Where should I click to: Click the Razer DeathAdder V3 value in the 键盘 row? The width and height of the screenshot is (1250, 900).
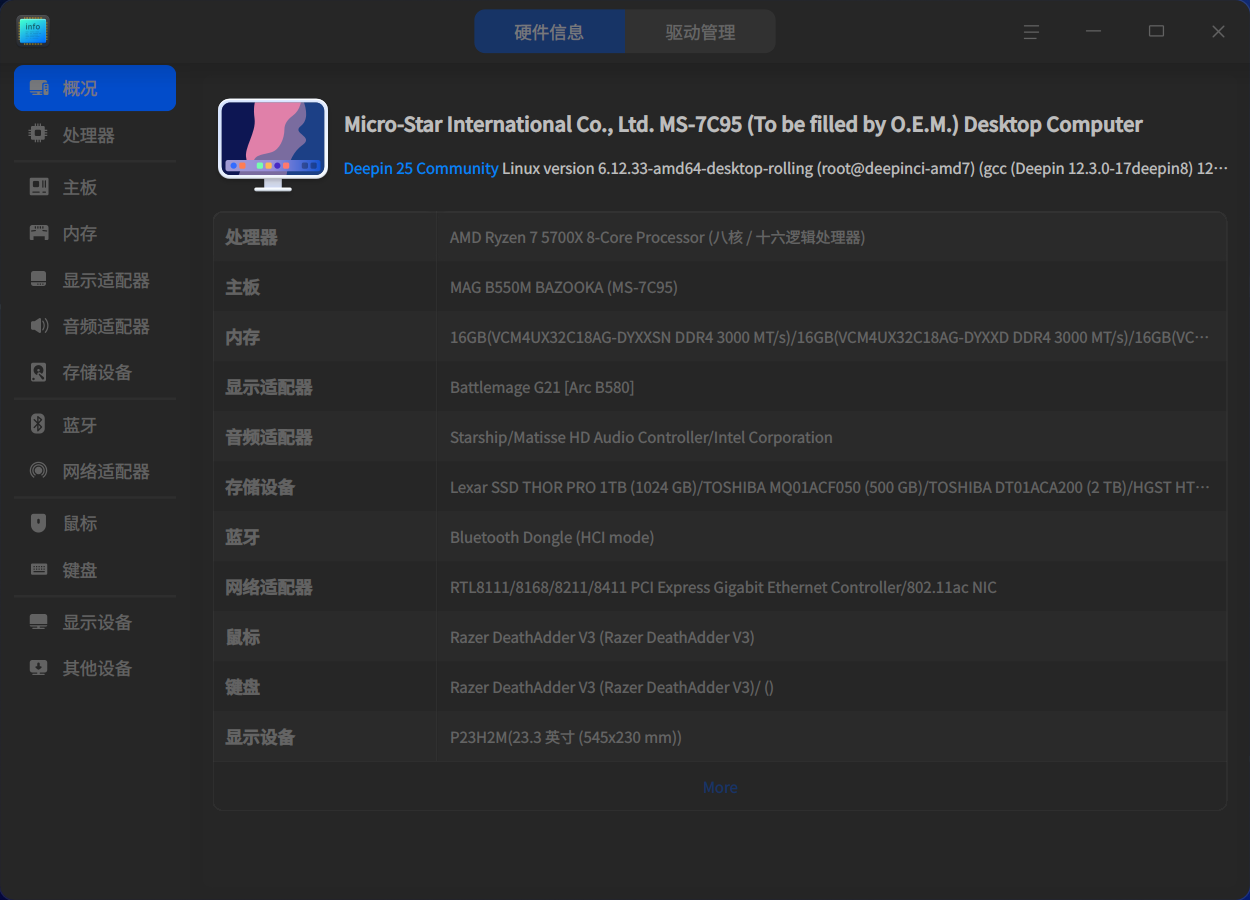tap(612, 688)
